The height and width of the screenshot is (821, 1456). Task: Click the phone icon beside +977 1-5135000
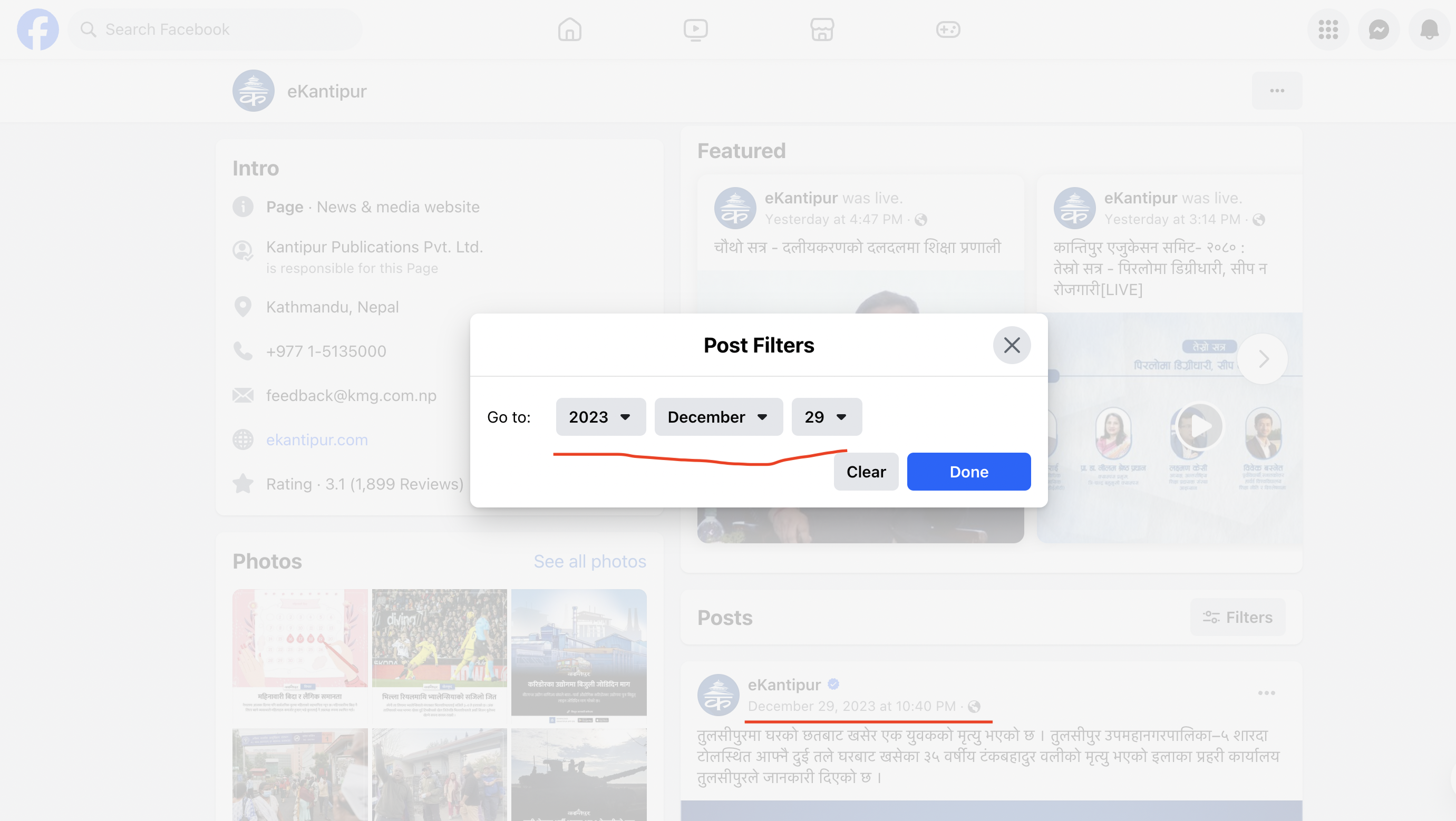243,351
